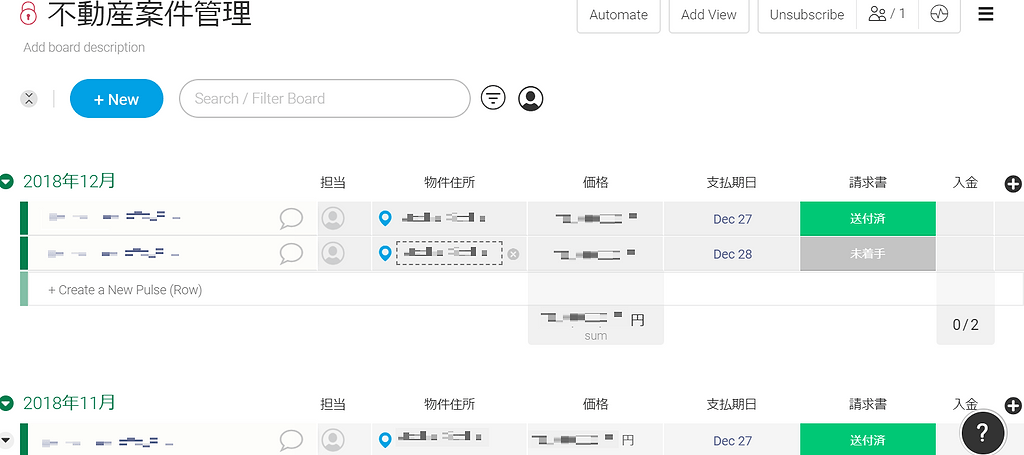The width and height of the screenshot is (1024, 455).
Task: Filter board by person icon
Action: (x=531, y=98)
